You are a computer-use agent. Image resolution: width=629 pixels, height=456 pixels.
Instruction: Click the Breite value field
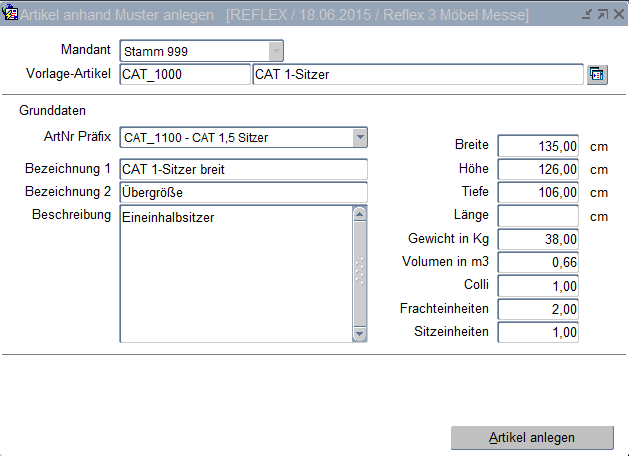pos(538,146)
